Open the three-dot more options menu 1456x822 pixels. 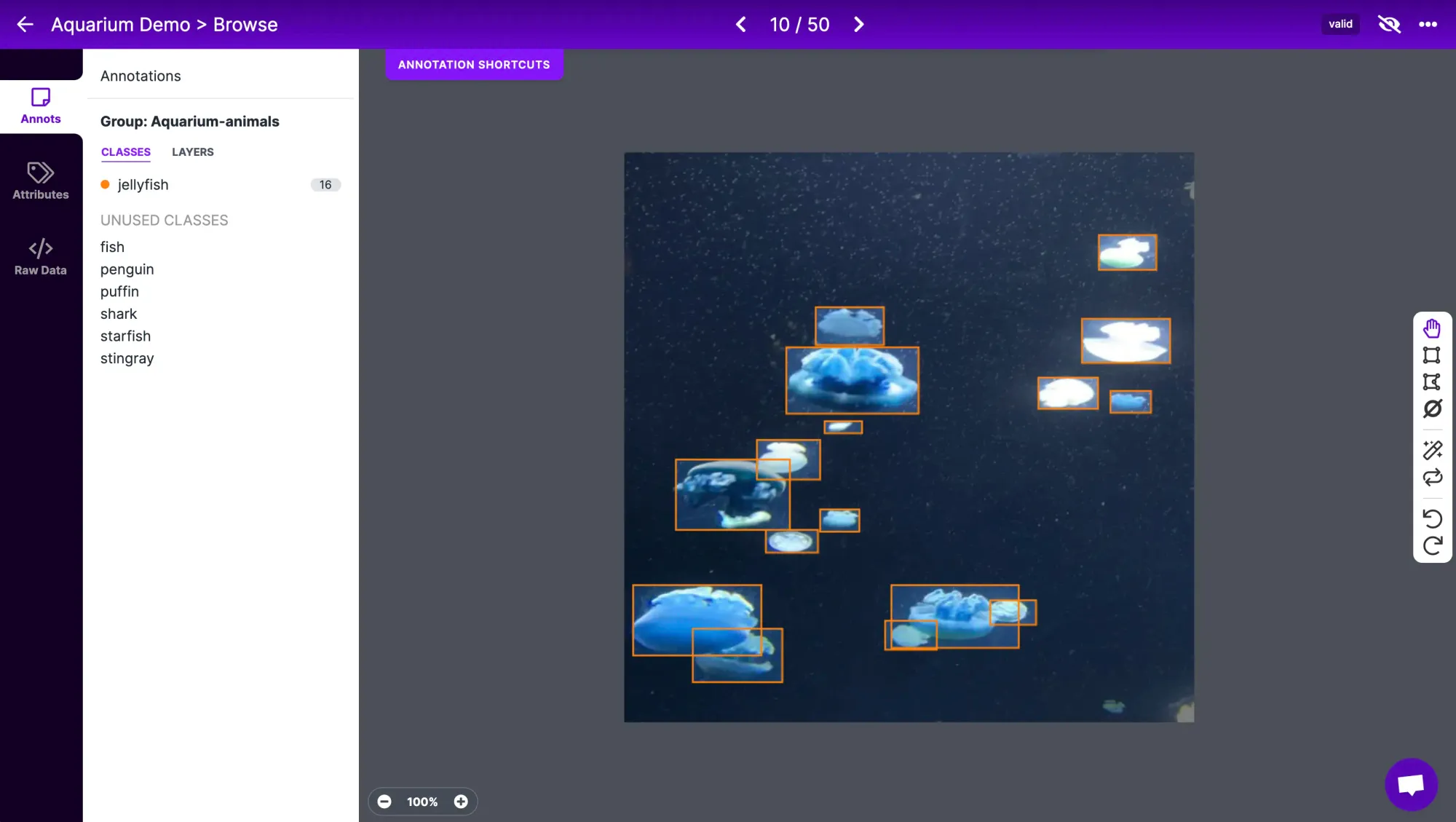pyautogui.click(x=1428, y=24)
